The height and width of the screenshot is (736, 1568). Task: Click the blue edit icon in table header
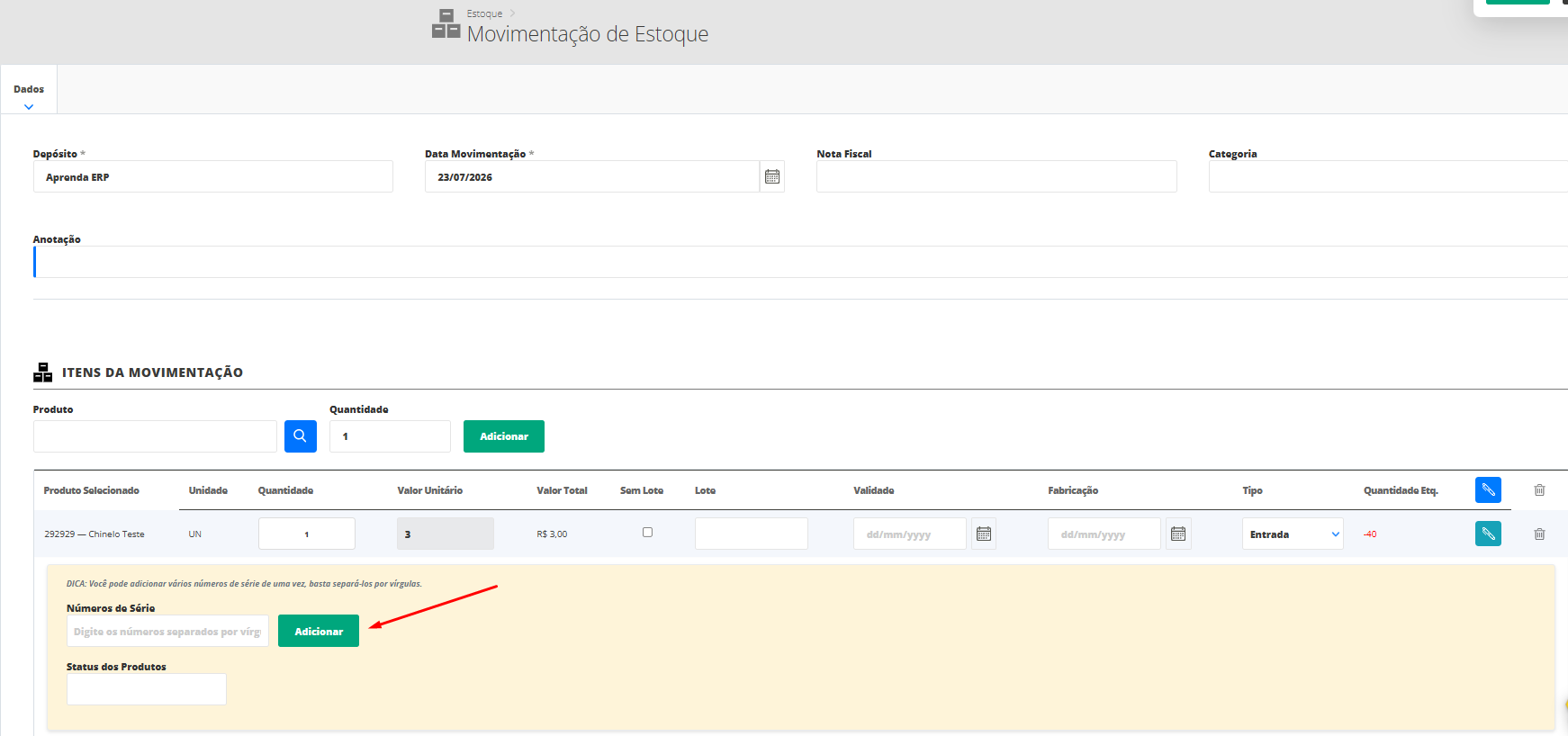tap(1488, 489)
